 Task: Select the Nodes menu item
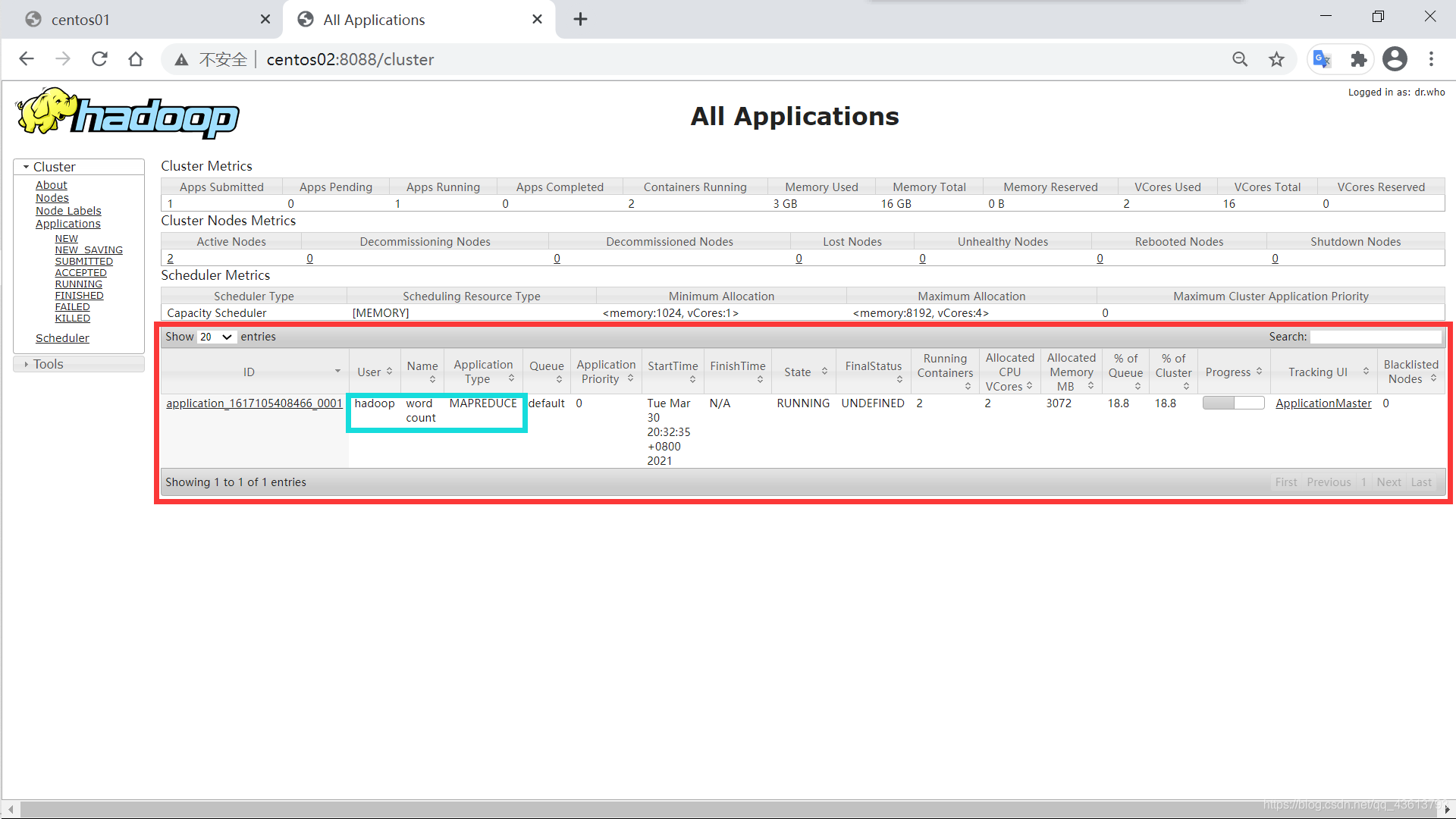tap(51, 197)
